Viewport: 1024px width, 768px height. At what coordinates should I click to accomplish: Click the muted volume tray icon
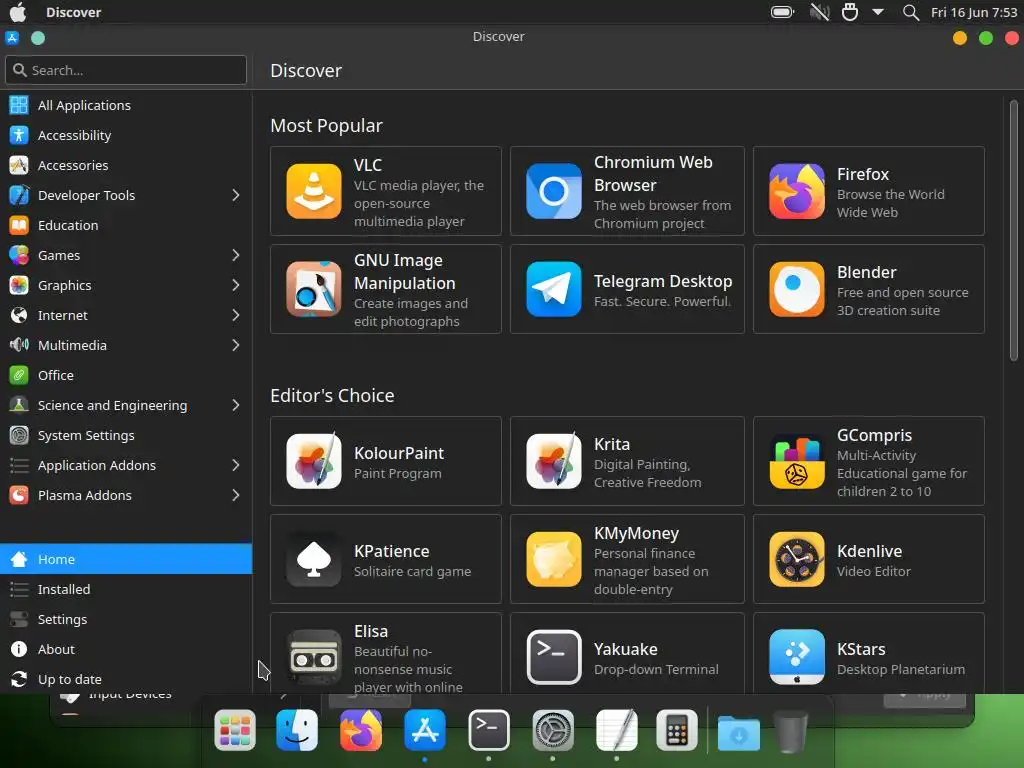coord(819,12)
